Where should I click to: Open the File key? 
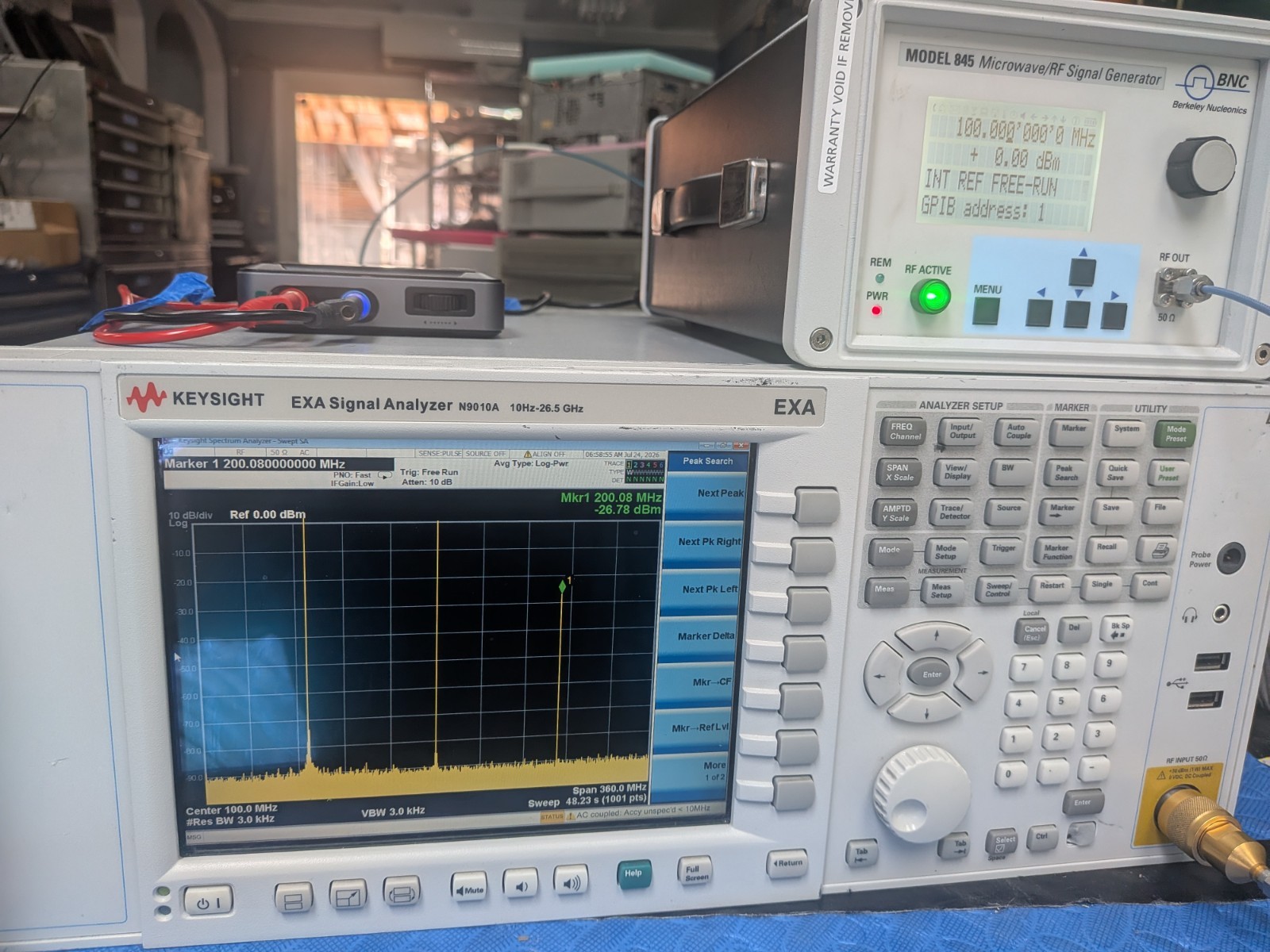[1160, 511]
